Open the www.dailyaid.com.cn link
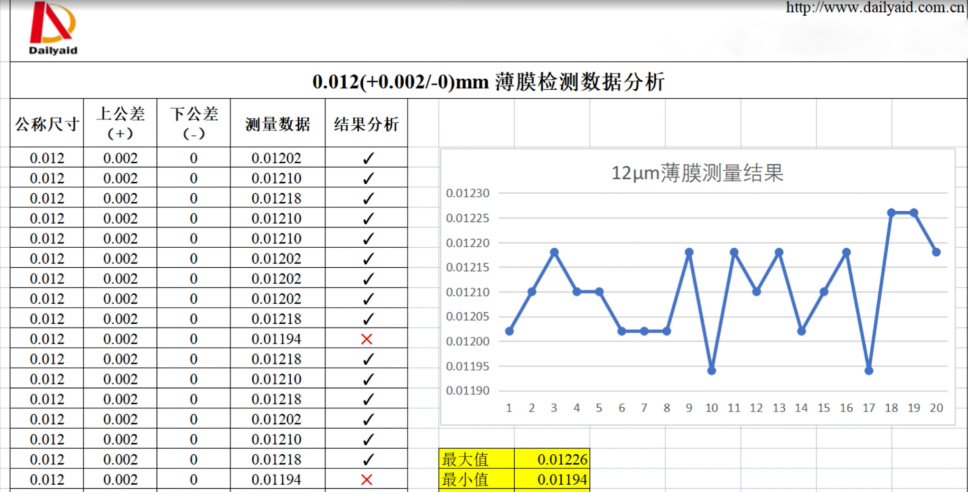Image resolution: width=968 pixels, height=492 pixels. click(x=876, y=8)
